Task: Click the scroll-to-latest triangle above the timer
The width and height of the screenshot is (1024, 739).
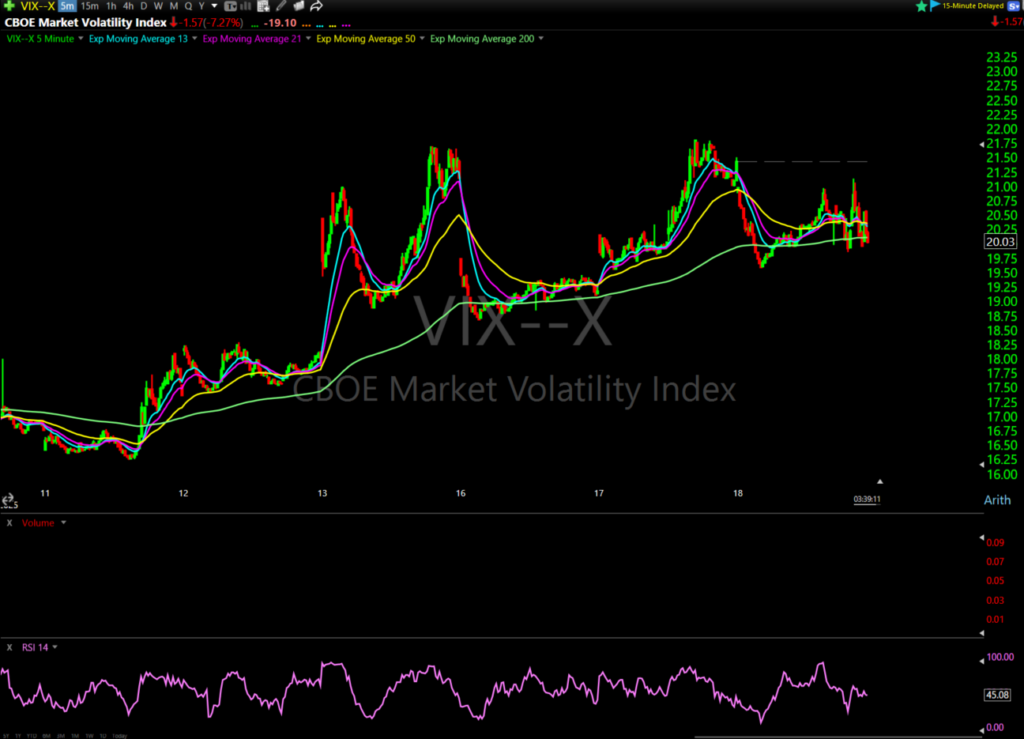Action: point(880,482)
